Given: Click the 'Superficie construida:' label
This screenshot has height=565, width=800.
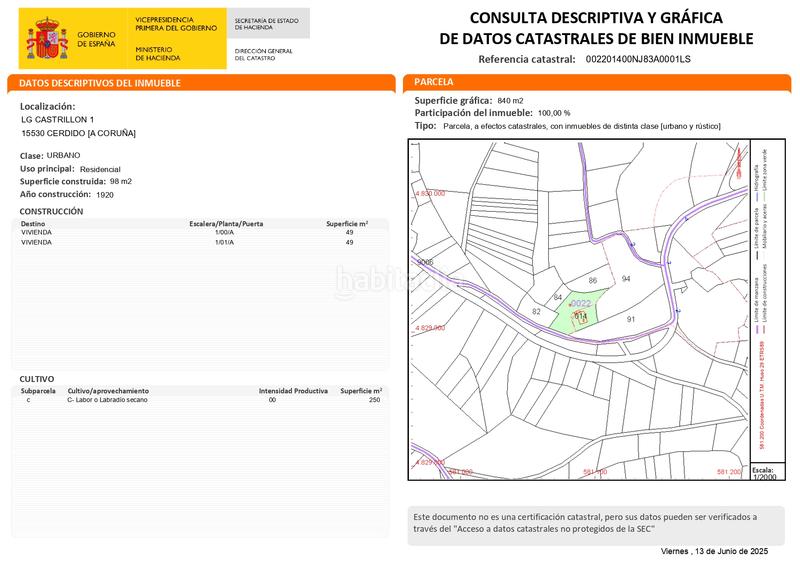Looking at the screenshot, I should pos(63,182).
